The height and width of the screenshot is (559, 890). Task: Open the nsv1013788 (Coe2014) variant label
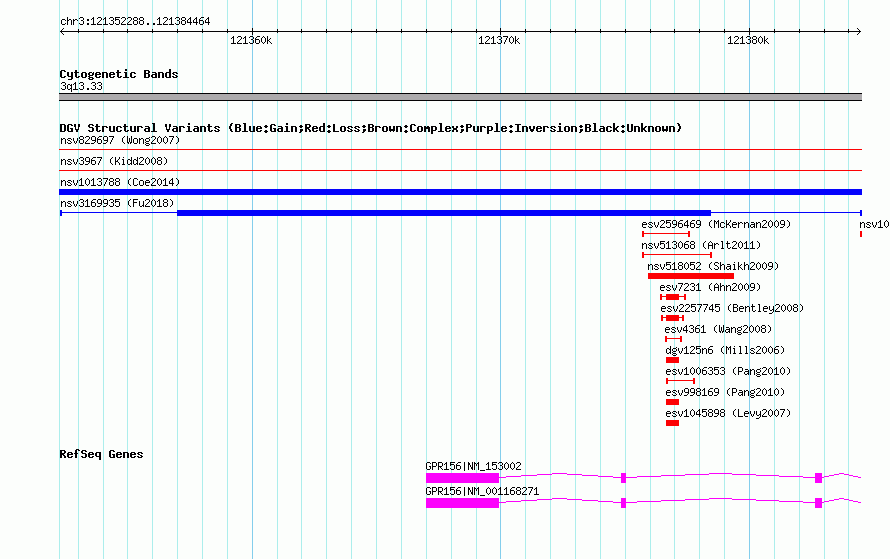[120, 182]
